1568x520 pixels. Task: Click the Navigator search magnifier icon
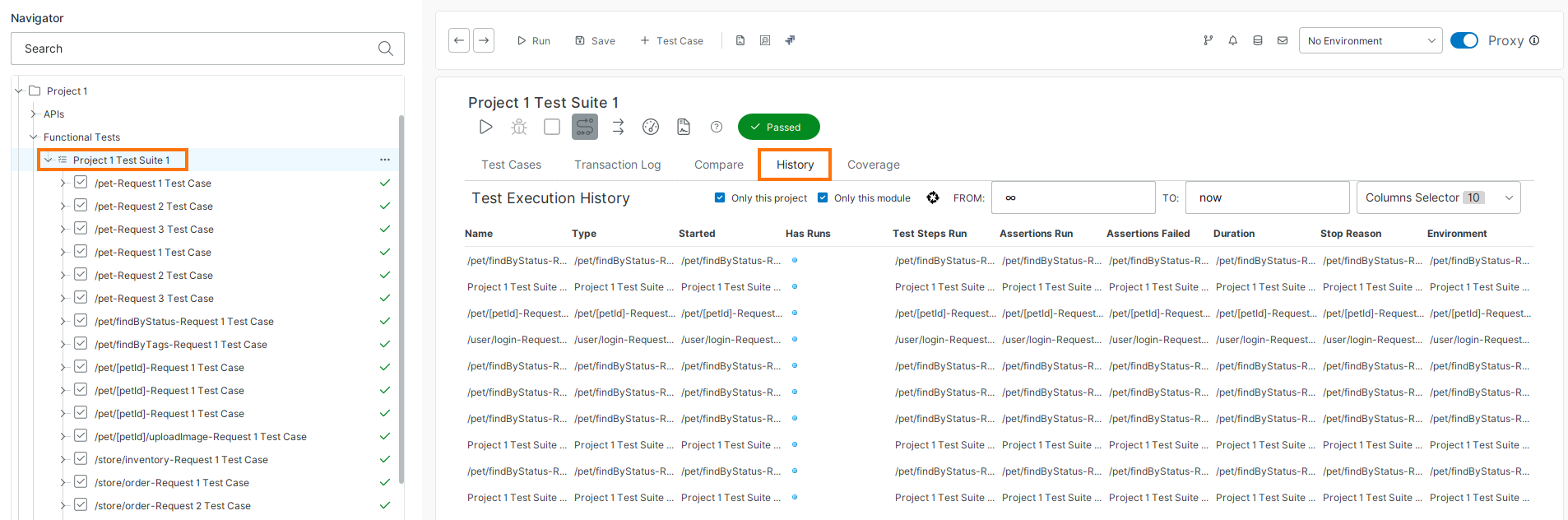click(386, 49)
